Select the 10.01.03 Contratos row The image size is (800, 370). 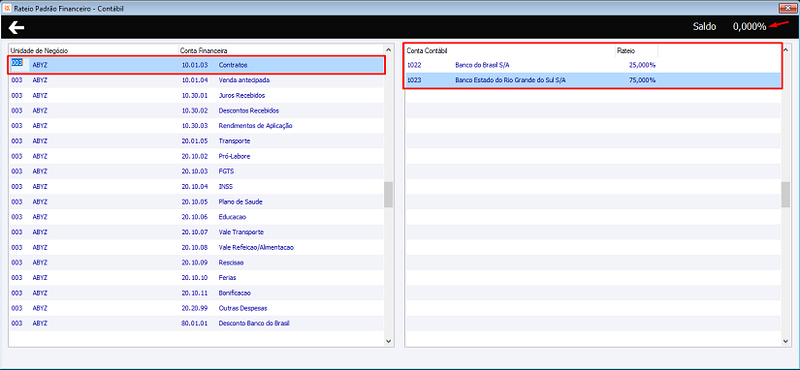196,65
